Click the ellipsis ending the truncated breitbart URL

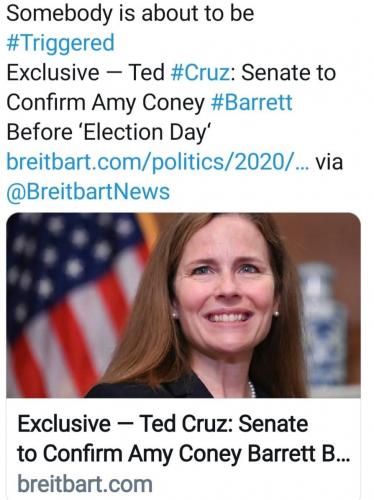point(302,166)
